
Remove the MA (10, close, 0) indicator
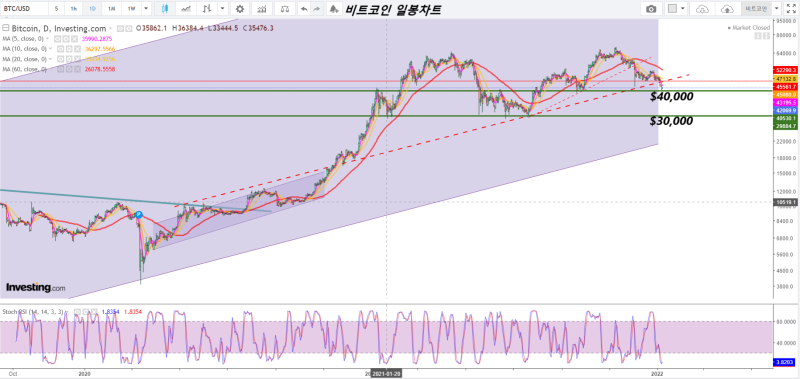pyautogui.click(x=77, y=49)
